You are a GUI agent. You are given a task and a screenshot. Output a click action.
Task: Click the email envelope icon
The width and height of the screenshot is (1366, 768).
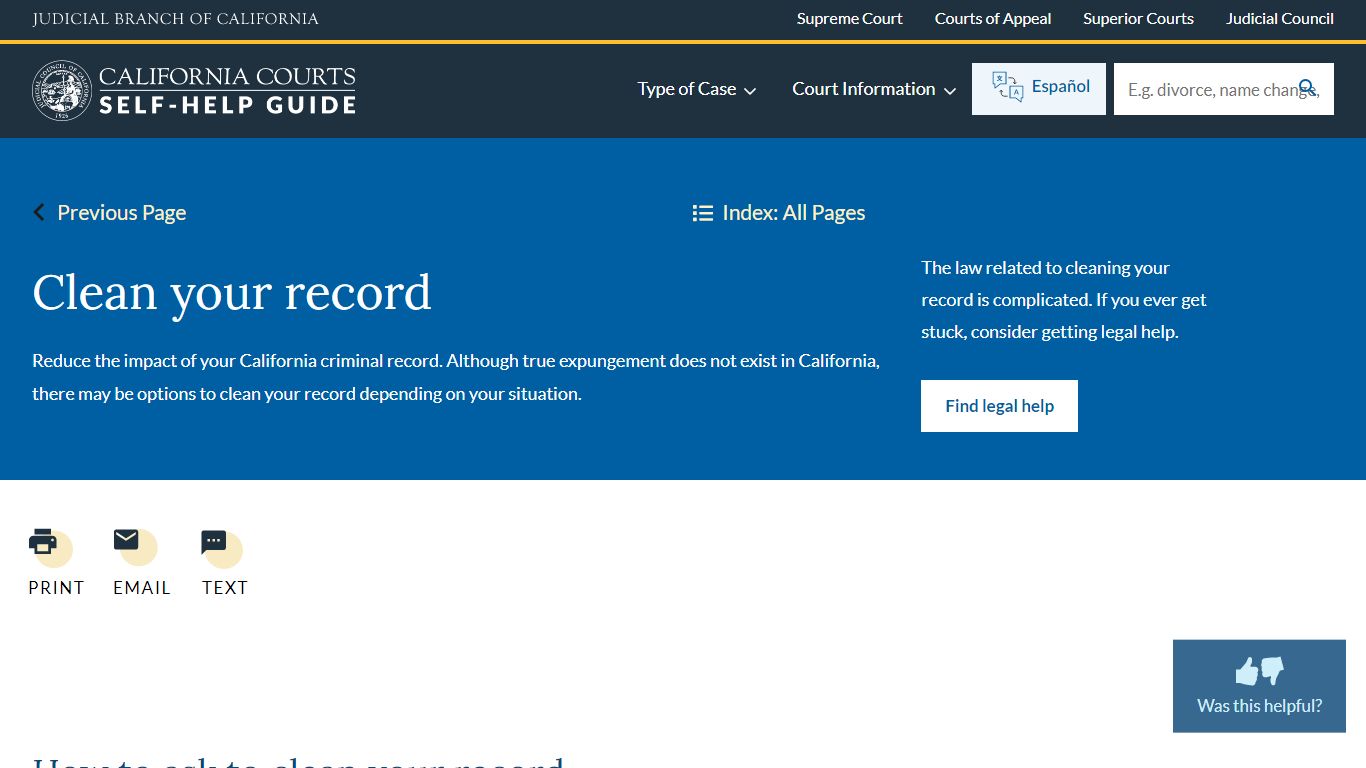pyautogui.click(x=126, y=540)
